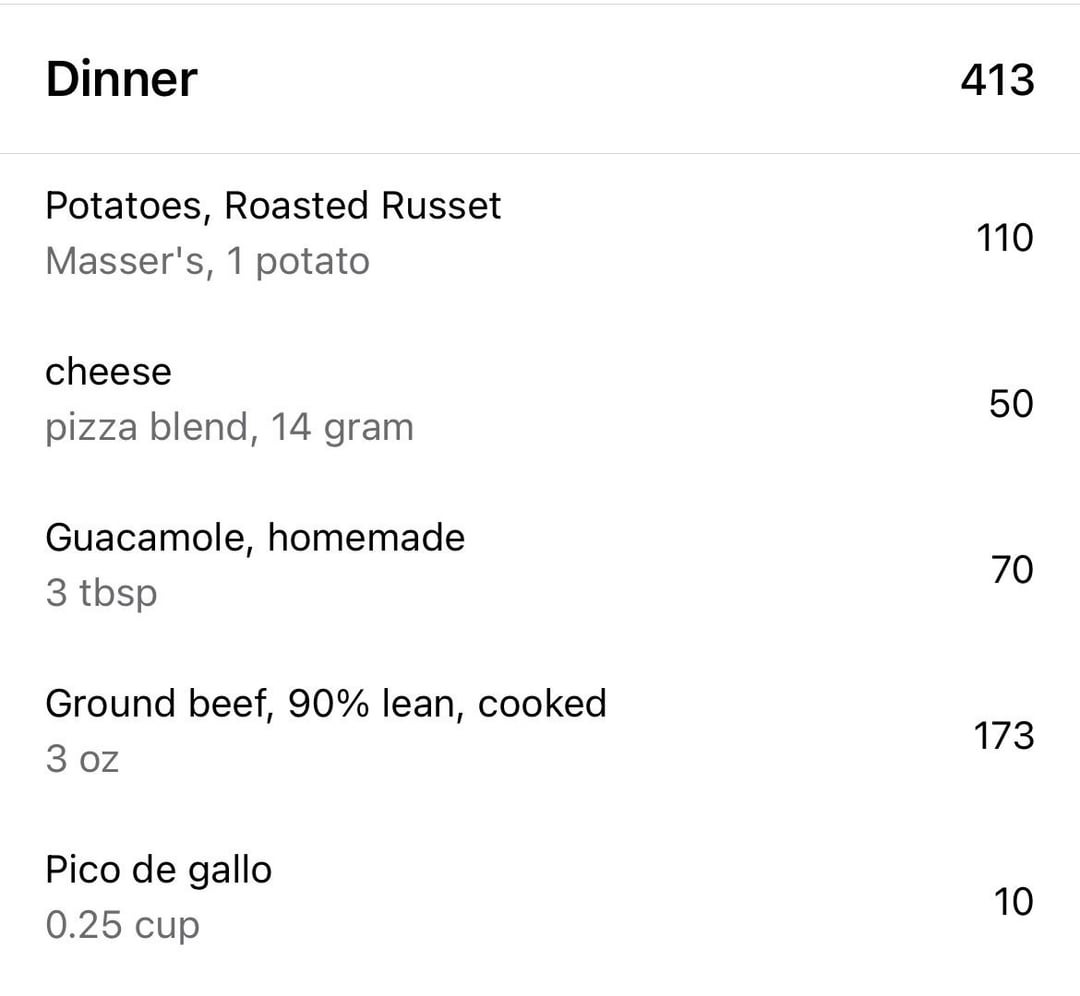Tap the 173 calorie value for beef
This screenshot has width=1080, height=996.
click(x=1004, y=736)
